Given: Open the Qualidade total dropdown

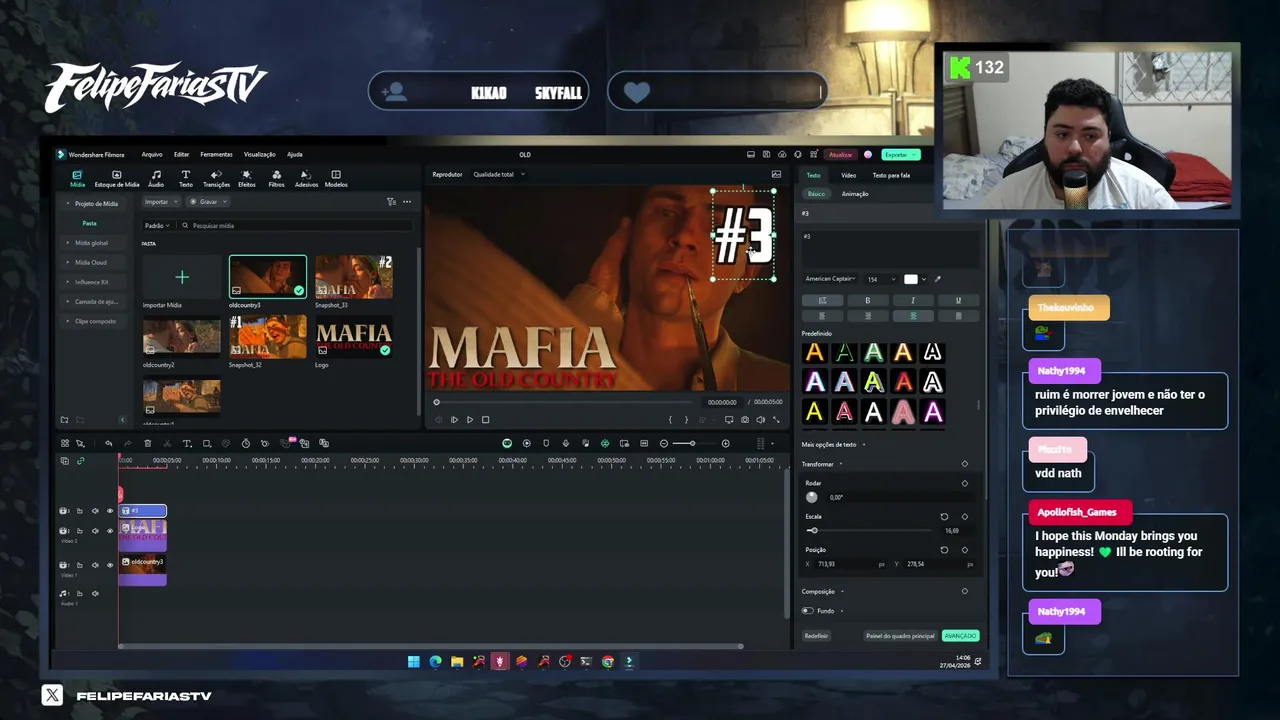Looking at the screenshot, I should point(498,174).
